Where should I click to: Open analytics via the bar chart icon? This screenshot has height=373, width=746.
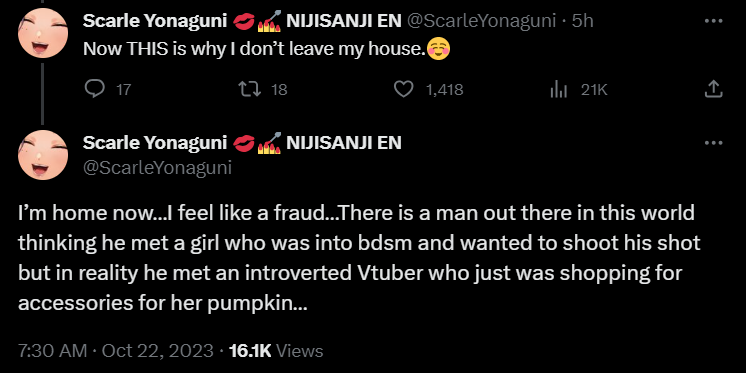559,89
